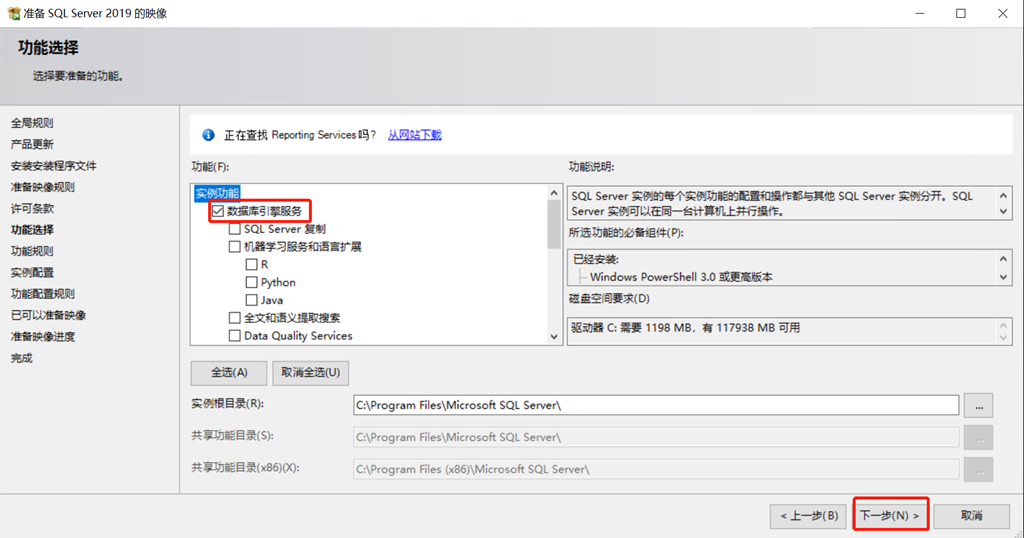
Task: Select 功能配置规则 step in sidebar
Action: [42, 294]
